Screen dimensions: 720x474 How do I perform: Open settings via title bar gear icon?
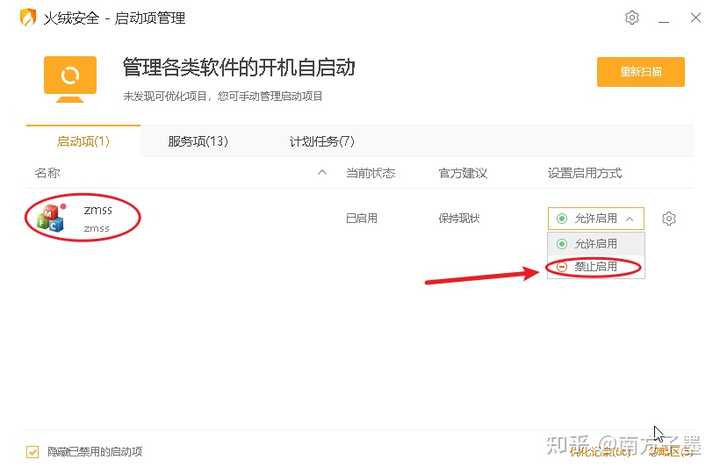click(x=632, y=18)
